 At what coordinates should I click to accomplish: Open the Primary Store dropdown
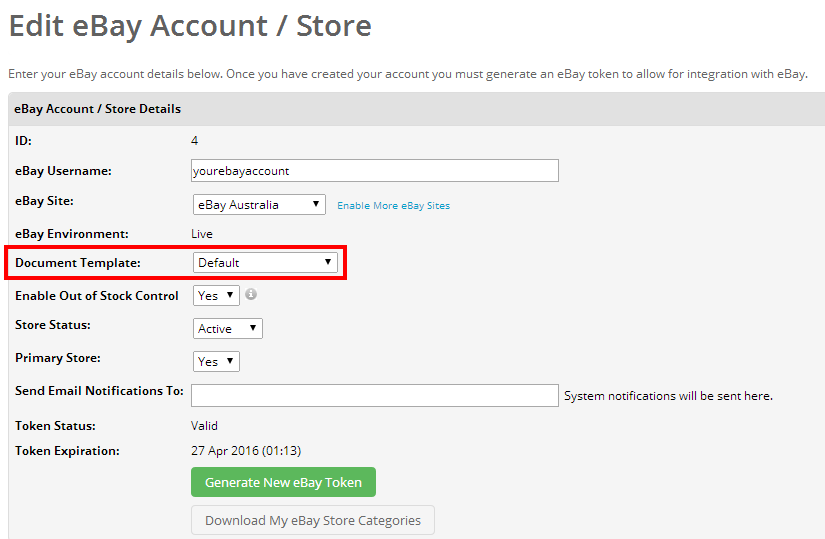click(216, 362)
